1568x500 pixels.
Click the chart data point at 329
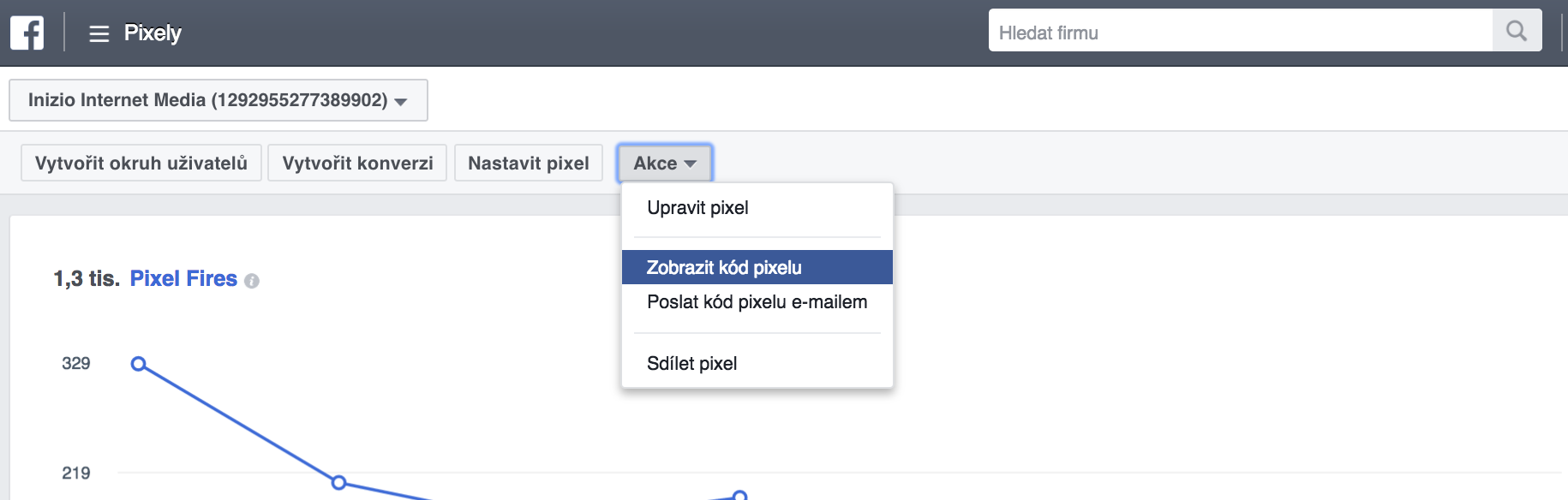(x=139, y=364)
